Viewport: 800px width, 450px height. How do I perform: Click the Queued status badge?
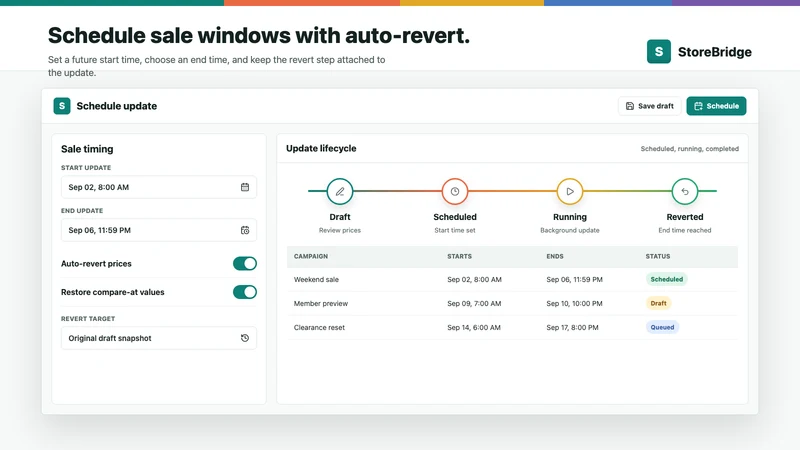662,327
